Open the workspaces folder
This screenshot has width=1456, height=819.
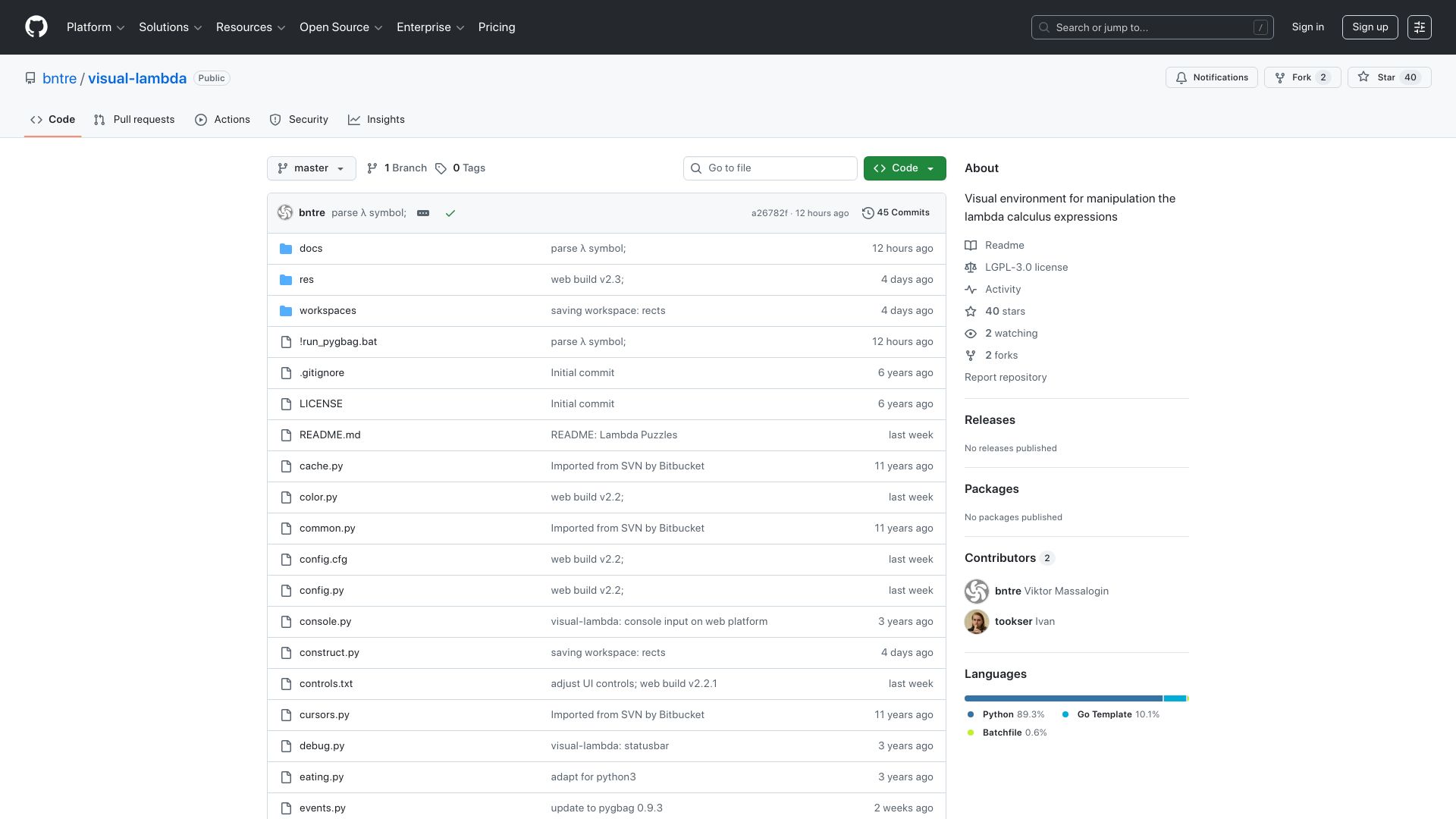(x=328, y=311)
